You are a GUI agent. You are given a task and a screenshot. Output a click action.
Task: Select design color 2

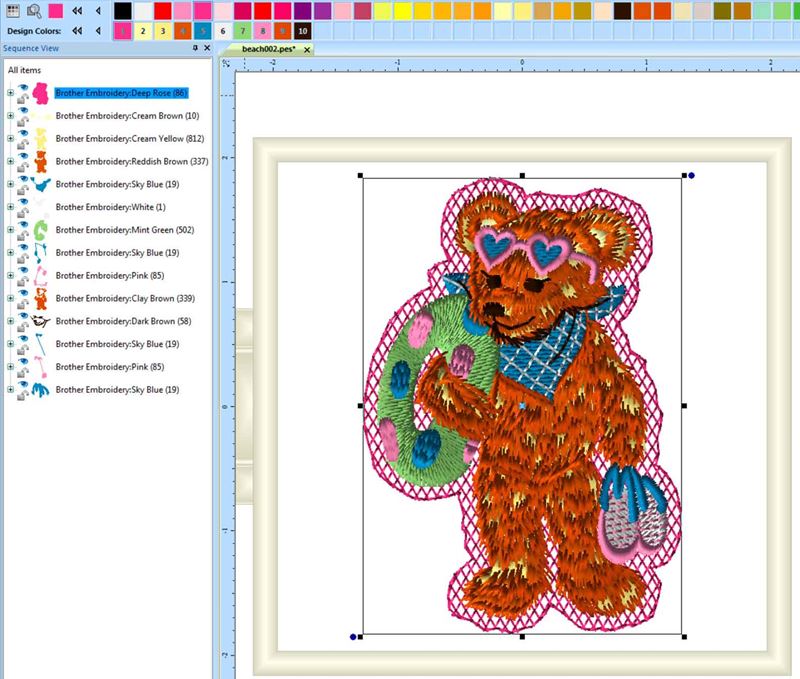point(143,31)
